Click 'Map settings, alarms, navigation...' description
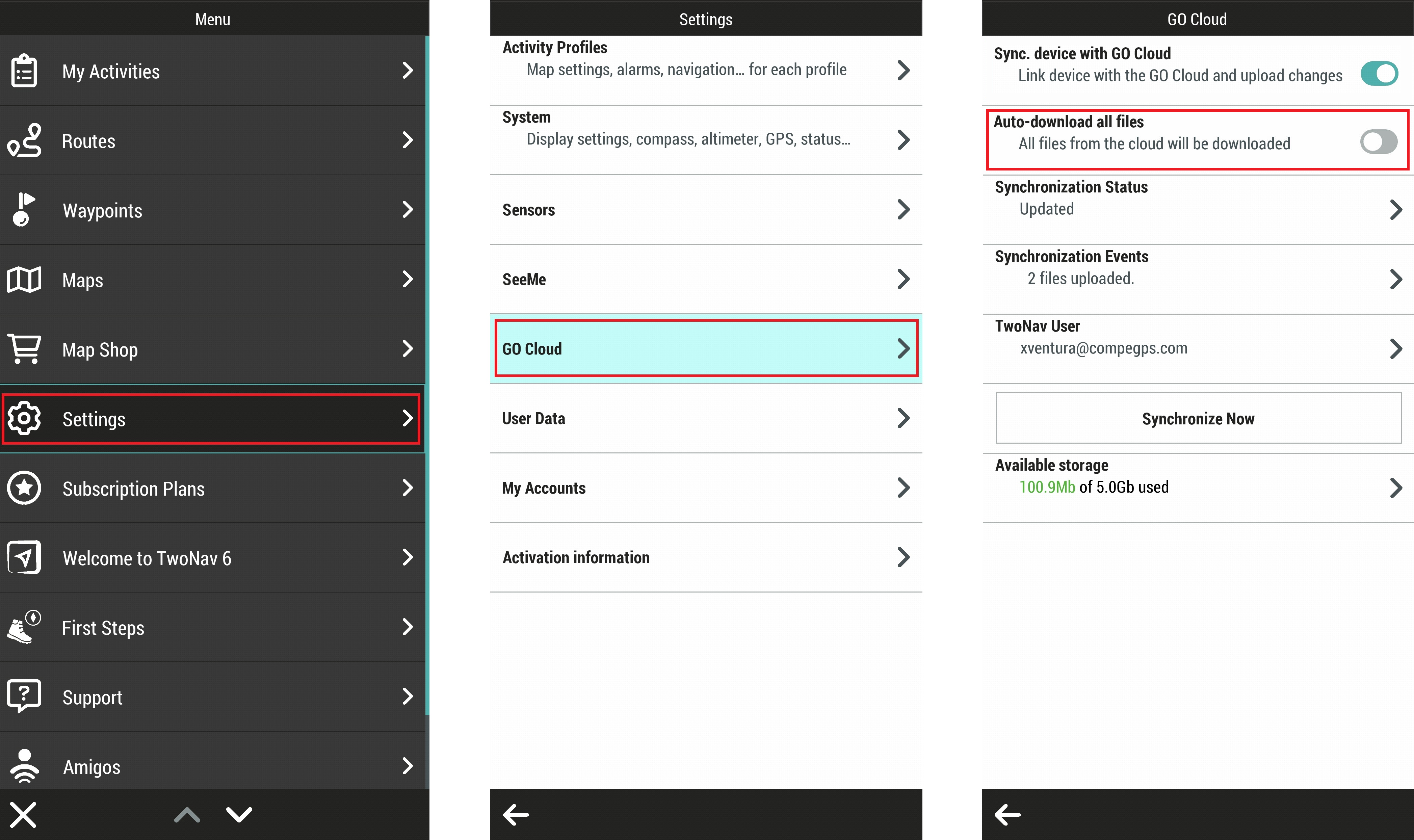Image resolution: width=1414 pixels, height=840 pixels. click(687, 70)
